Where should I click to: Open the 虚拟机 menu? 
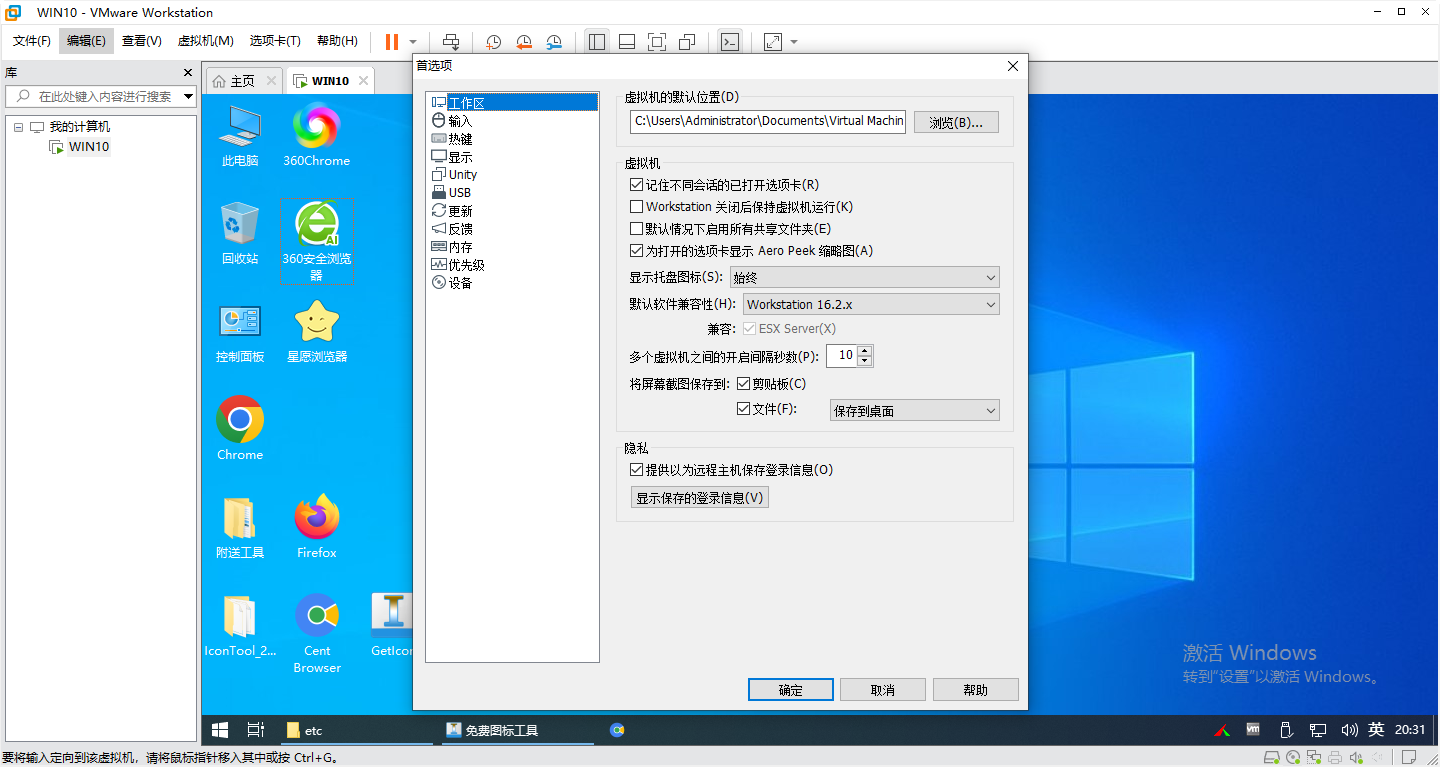205,41
